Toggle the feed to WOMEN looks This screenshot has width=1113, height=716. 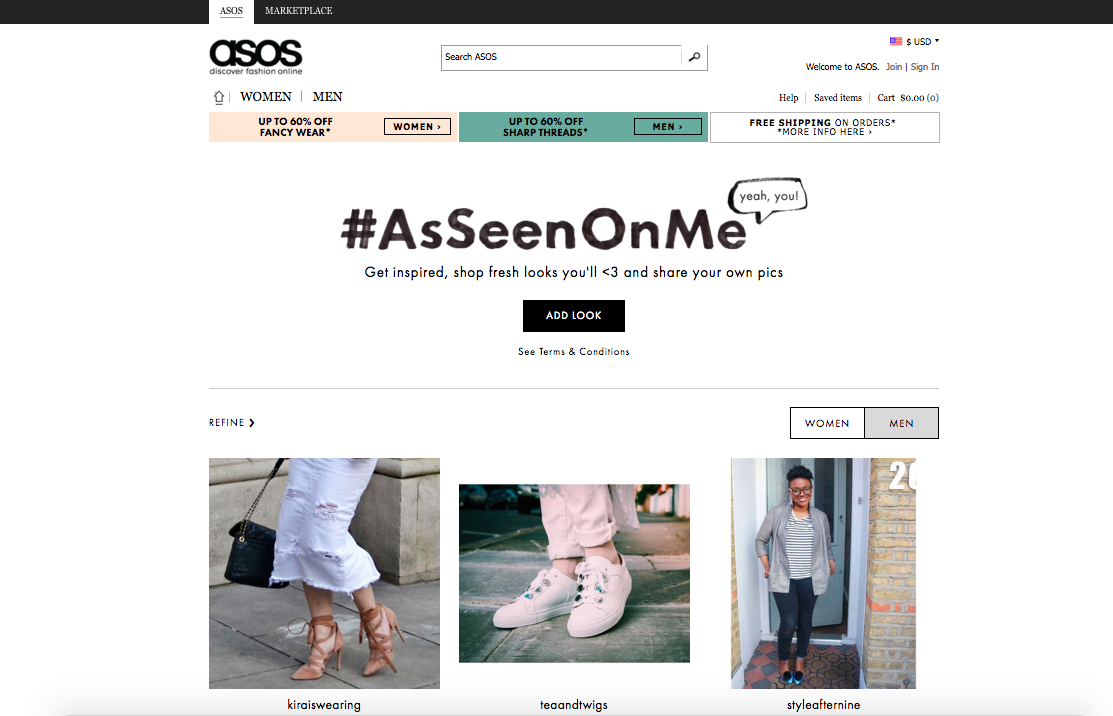827,423
